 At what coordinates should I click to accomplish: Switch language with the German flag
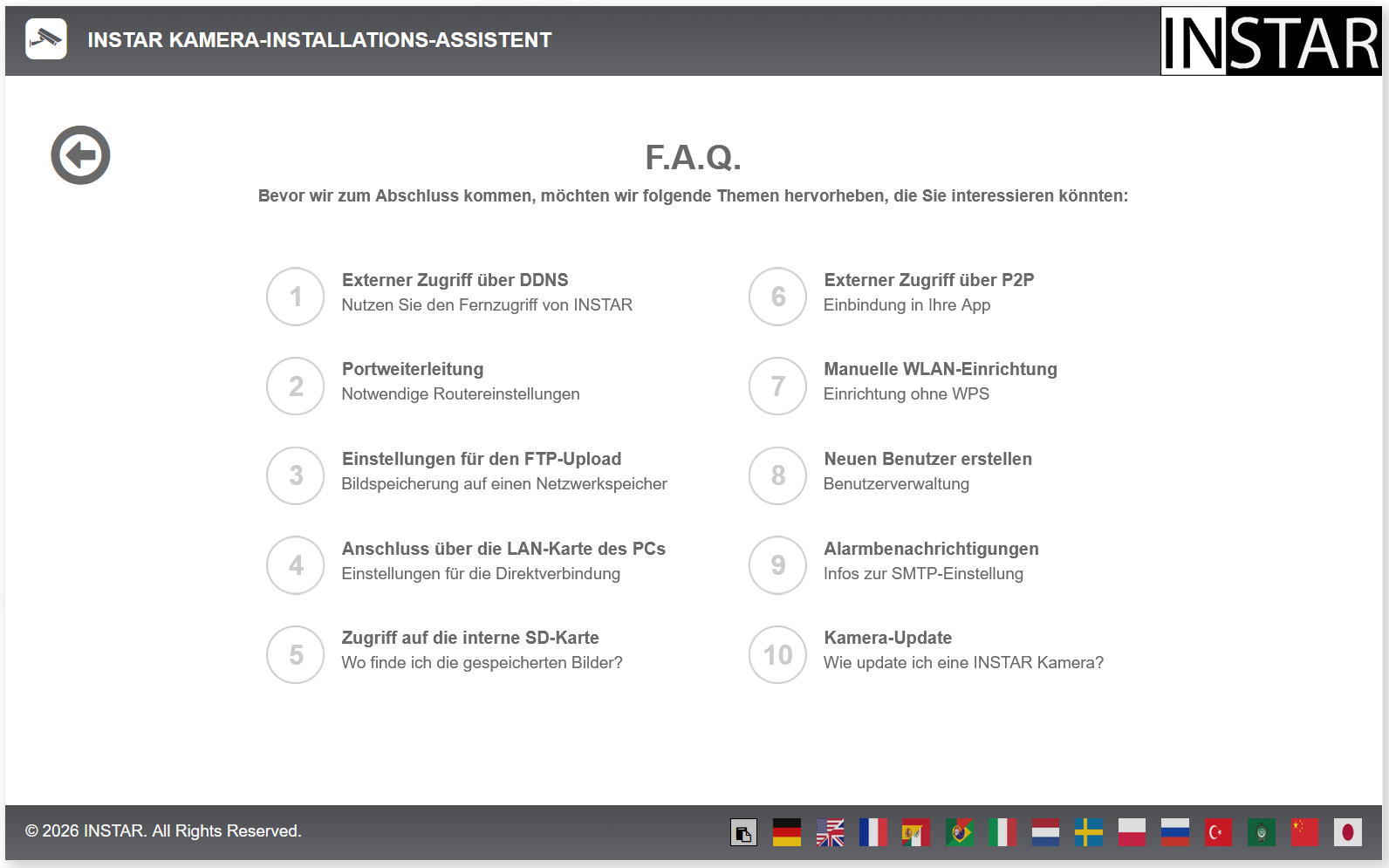[x=787, y=832]
